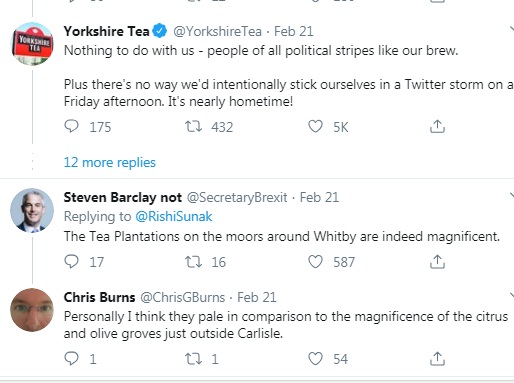This screenshot has height=383, width=514.
Task: Reply to Yorkshire Tea's tweet
Action: click(x=71, y=127)
